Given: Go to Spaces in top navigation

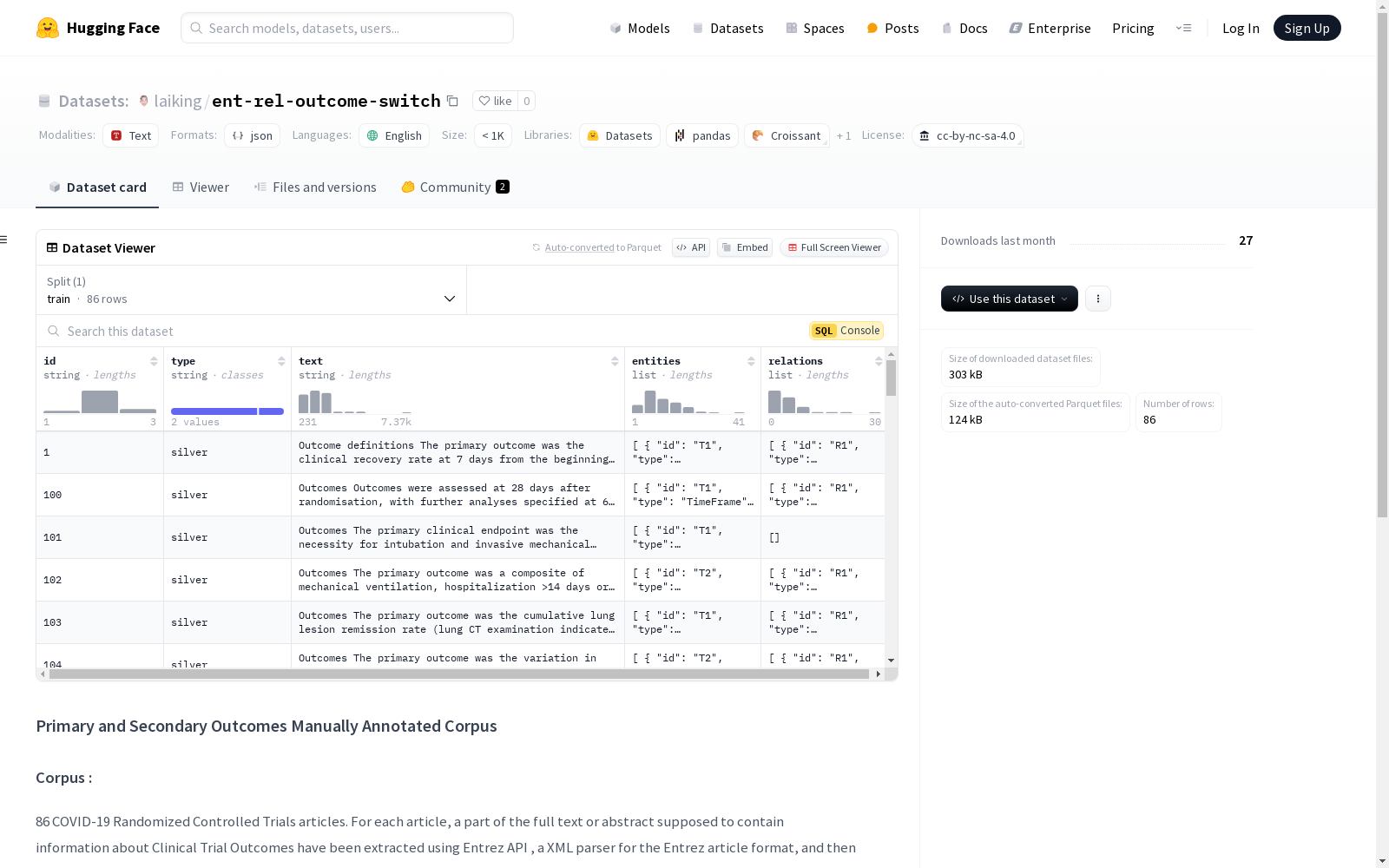Looking at the screenshot, I should 815,28.
